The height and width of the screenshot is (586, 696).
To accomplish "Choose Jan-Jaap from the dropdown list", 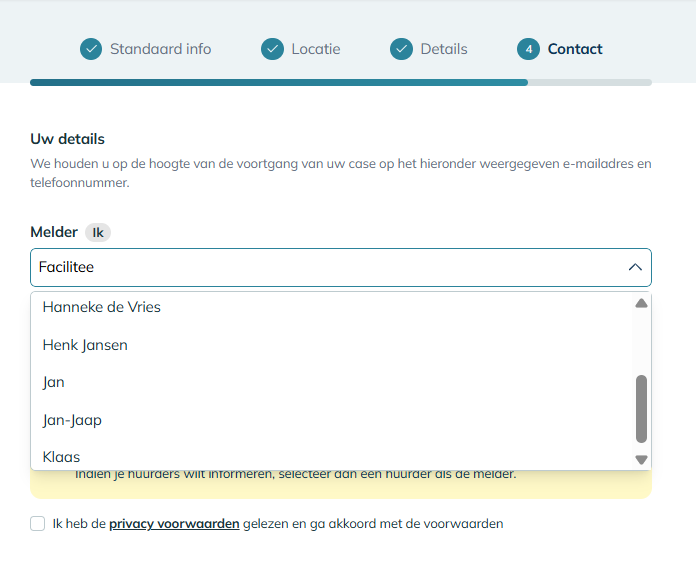I will [72, 420].
